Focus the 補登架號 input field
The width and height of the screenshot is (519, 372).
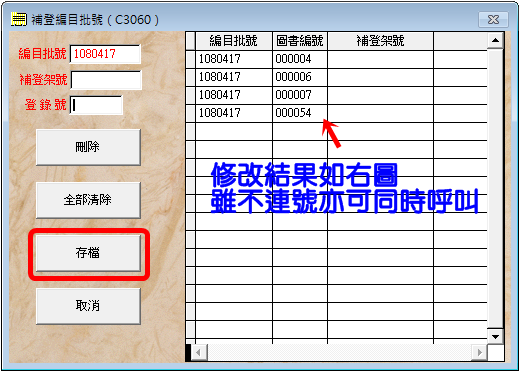(x=106, y=80)
